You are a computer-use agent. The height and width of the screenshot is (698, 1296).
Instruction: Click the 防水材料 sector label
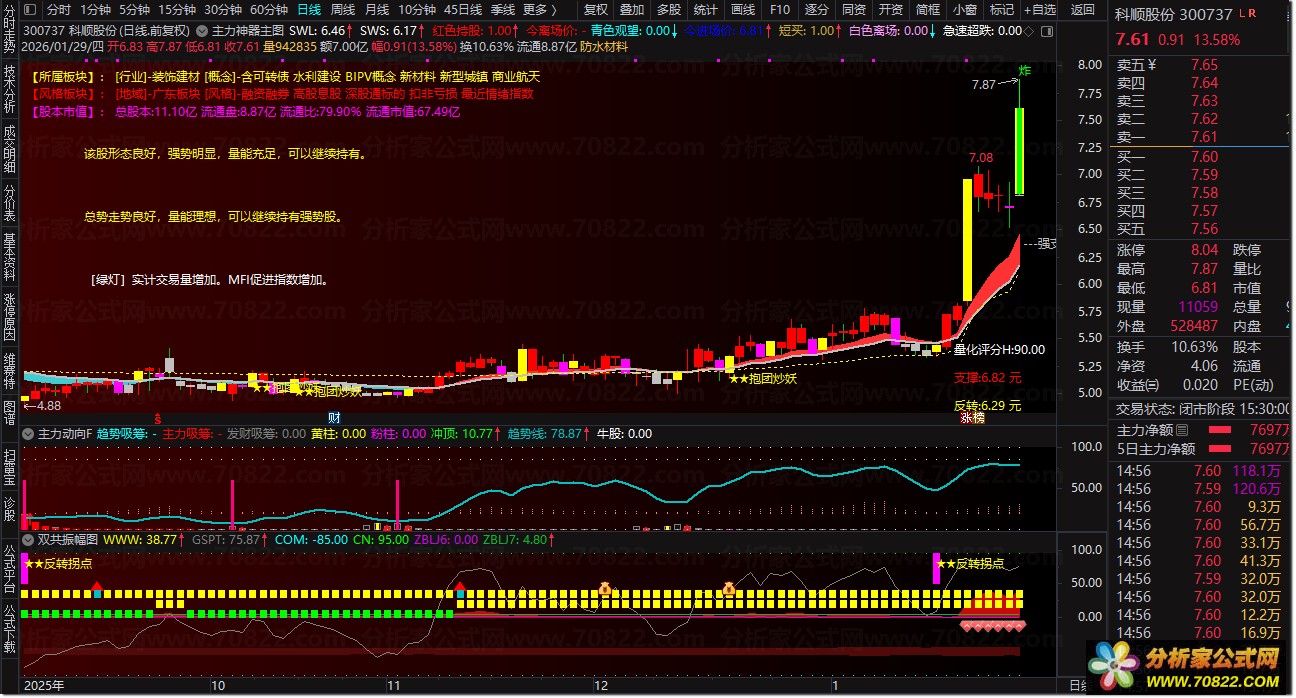(x=605, y=46)
